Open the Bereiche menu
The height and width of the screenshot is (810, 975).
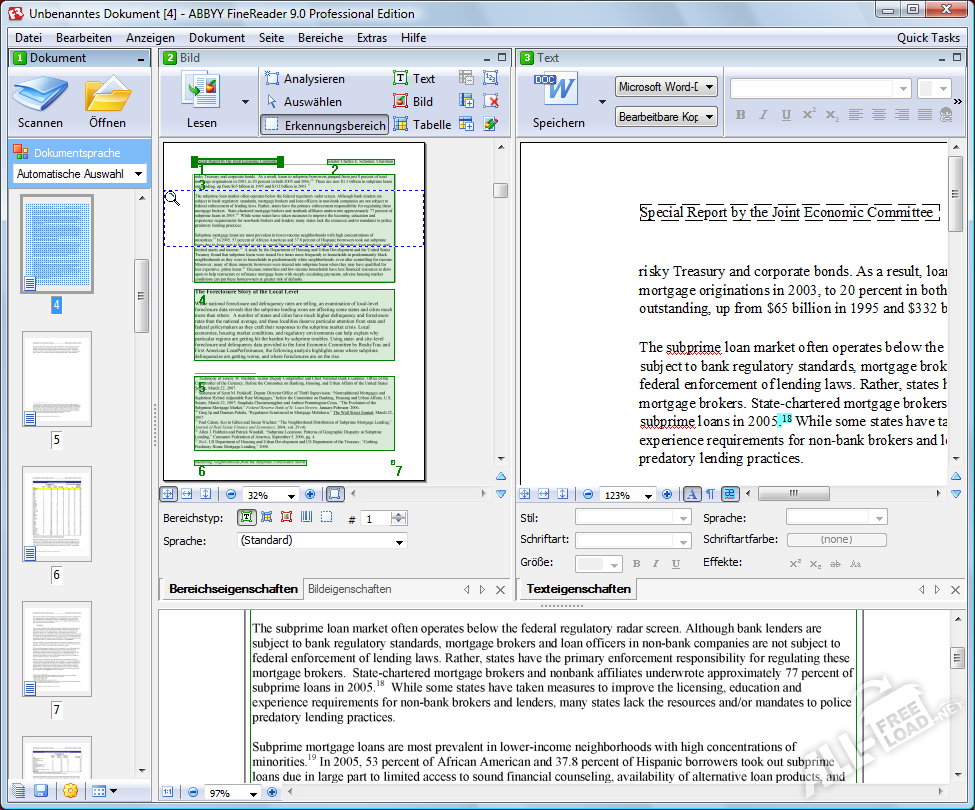[x=320, y=37]
